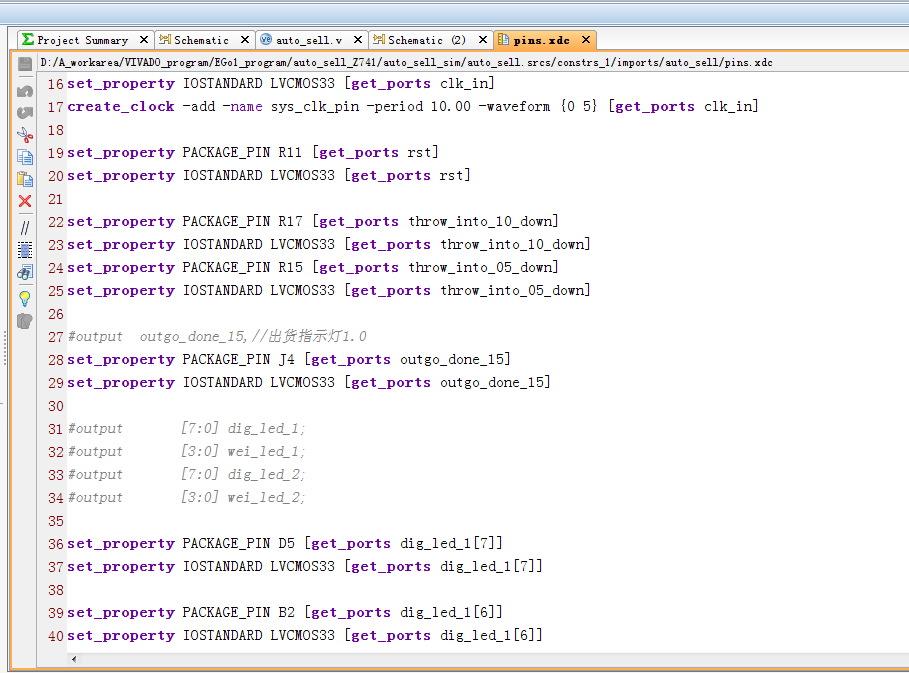Click comment 'wei_led_1;' on line 32
This screenshot has height=673, width=909.
(x=266, y=452)
